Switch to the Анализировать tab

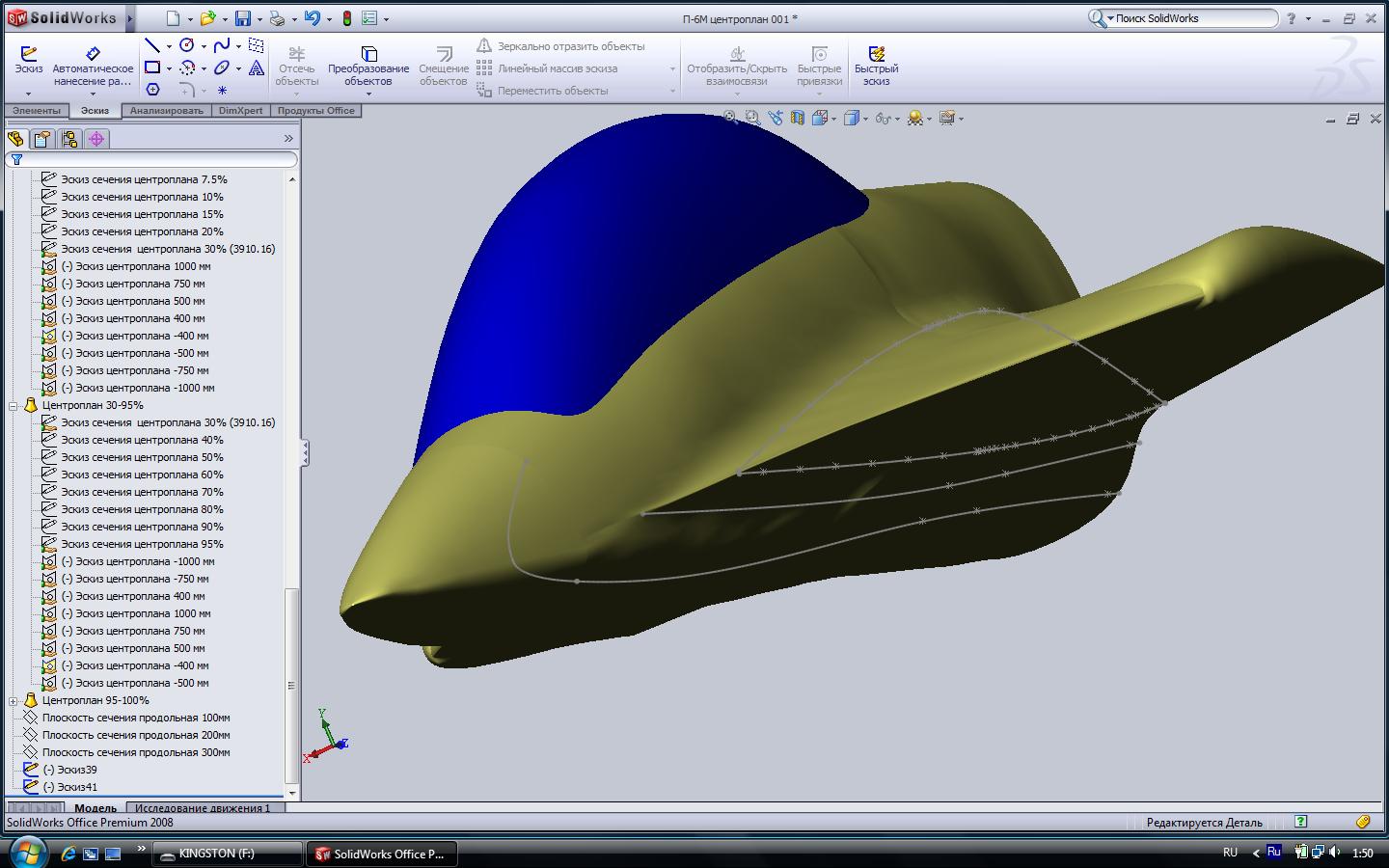pyautogui.click(x=167, y=111)
